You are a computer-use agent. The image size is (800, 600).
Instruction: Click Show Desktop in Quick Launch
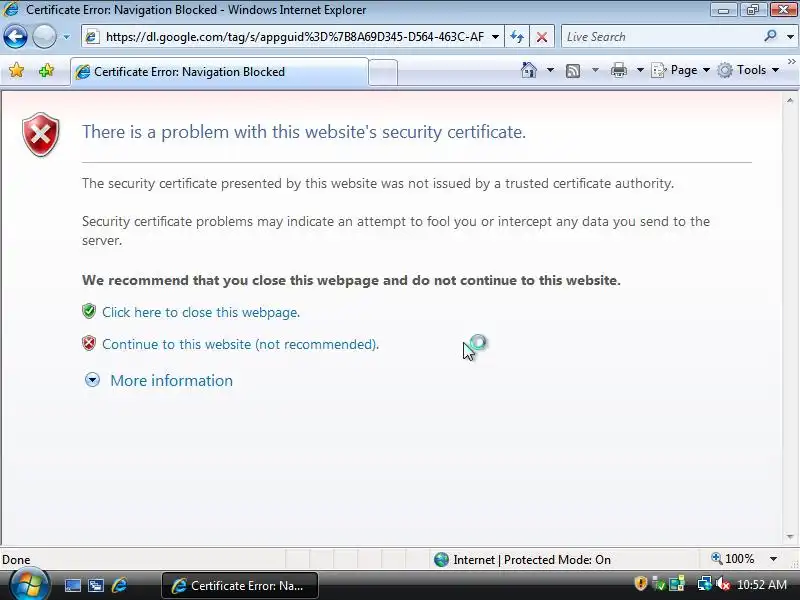click(x=72, y=585)
